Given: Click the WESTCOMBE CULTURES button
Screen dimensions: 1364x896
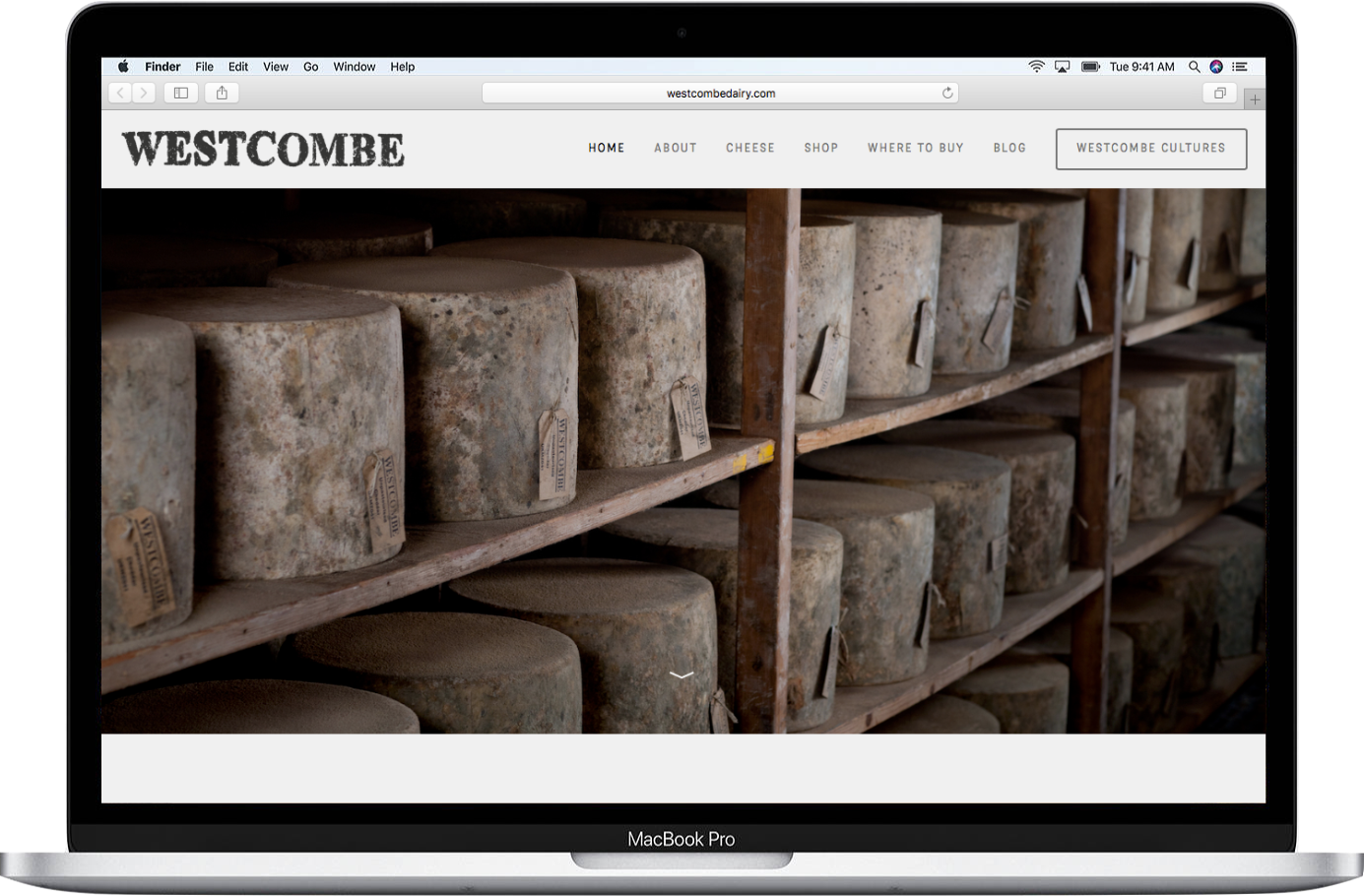Looking at the screenshot, I should [x=1150, y=148].
